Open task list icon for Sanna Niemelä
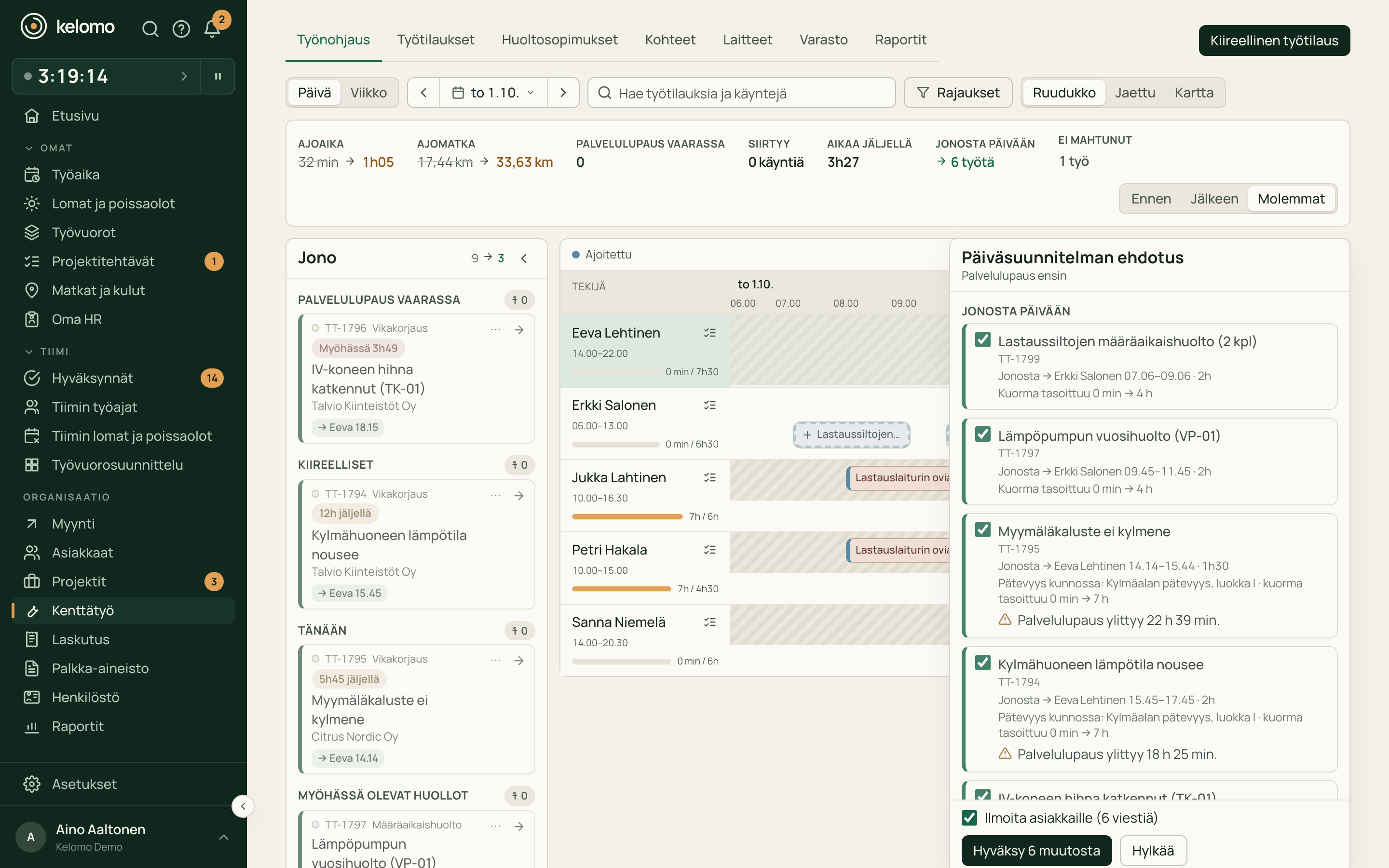Image resolution: width=1389 pixels, height=868 pixels. (x=710, y=622)
